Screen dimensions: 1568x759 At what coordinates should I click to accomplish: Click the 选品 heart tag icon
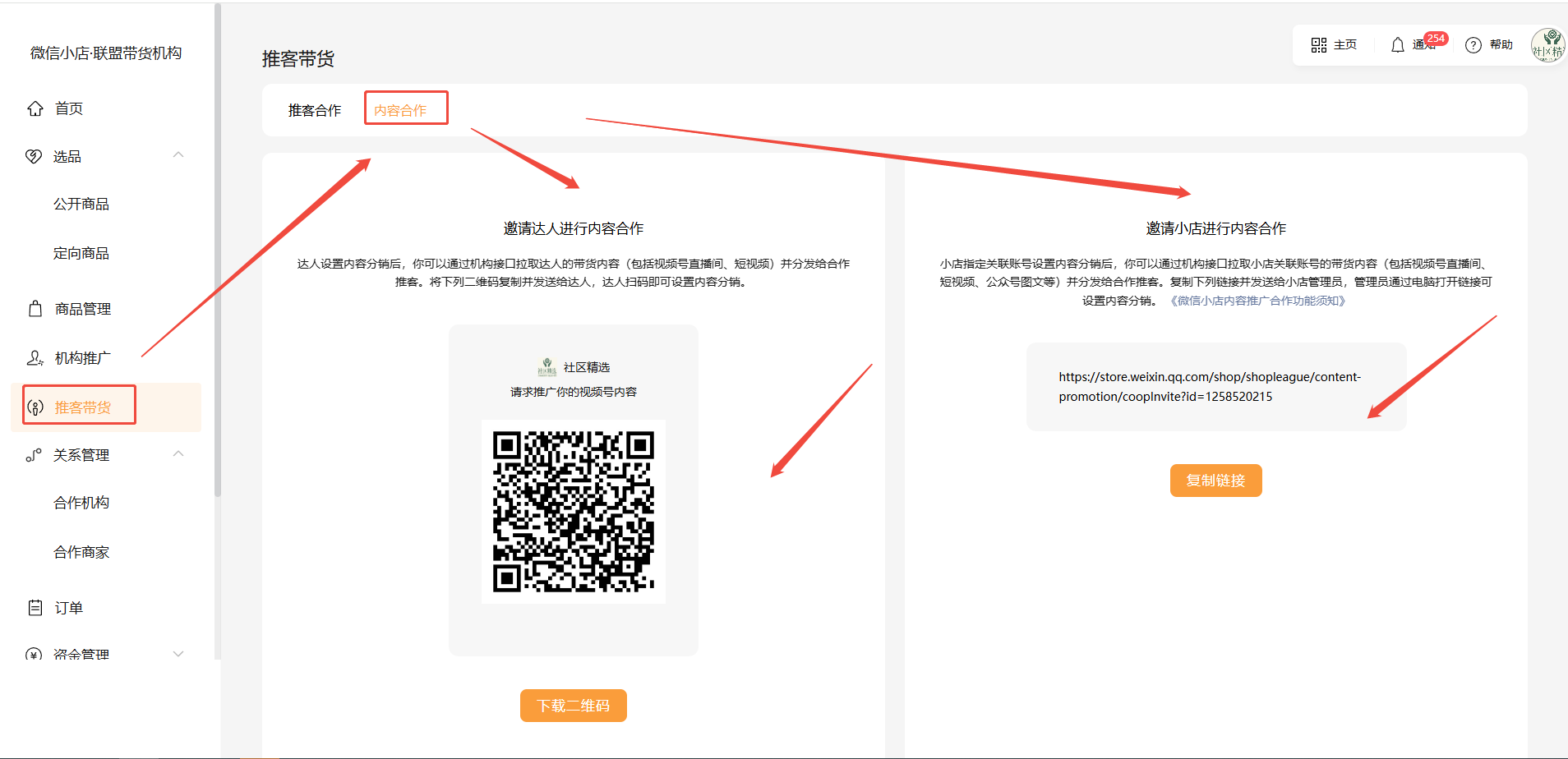tap(34, 156)
